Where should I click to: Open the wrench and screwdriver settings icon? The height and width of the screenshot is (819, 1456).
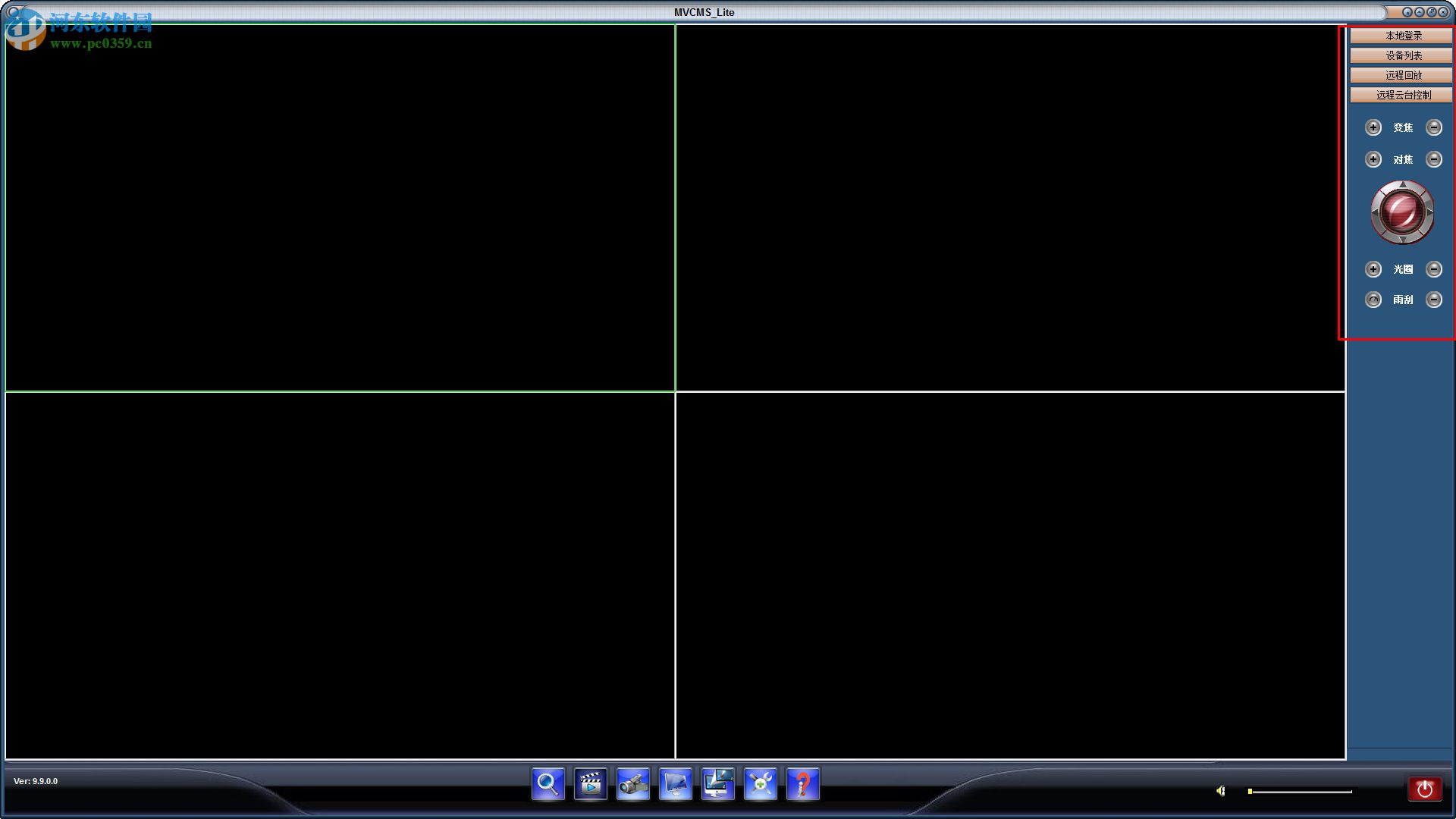(x=760, y=784)
